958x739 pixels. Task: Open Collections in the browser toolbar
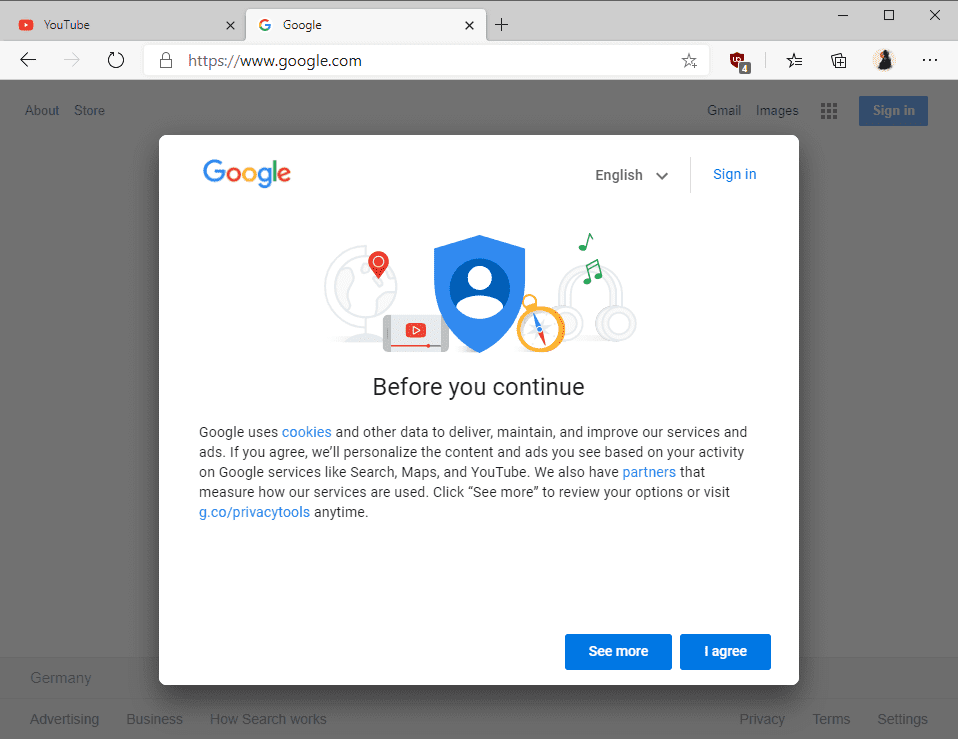[x=839, y=61]
